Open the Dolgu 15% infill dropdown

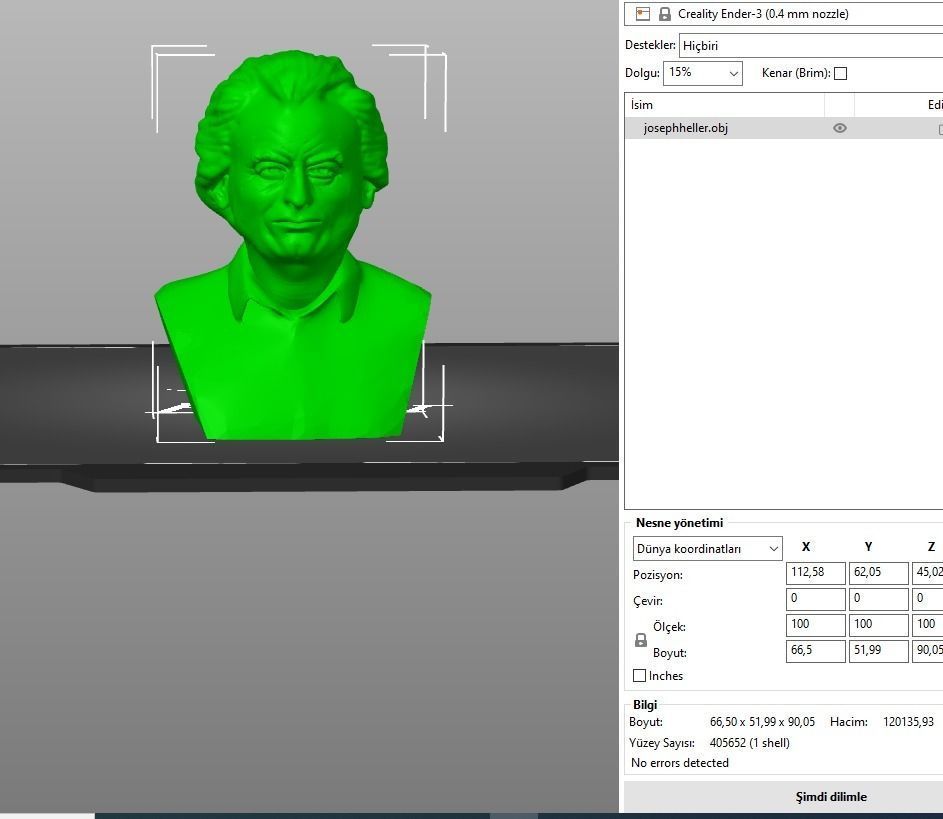click(x=702, y=73)
